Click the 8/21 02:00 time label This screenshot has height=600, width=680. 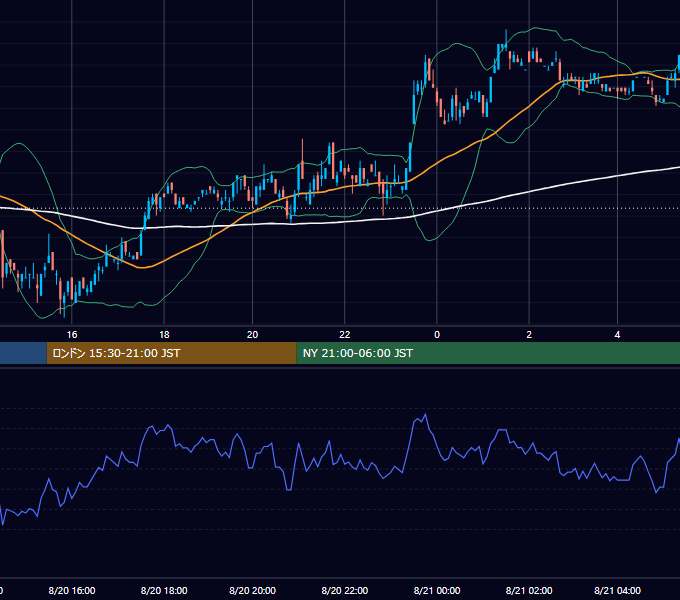[x=529, y=590]
